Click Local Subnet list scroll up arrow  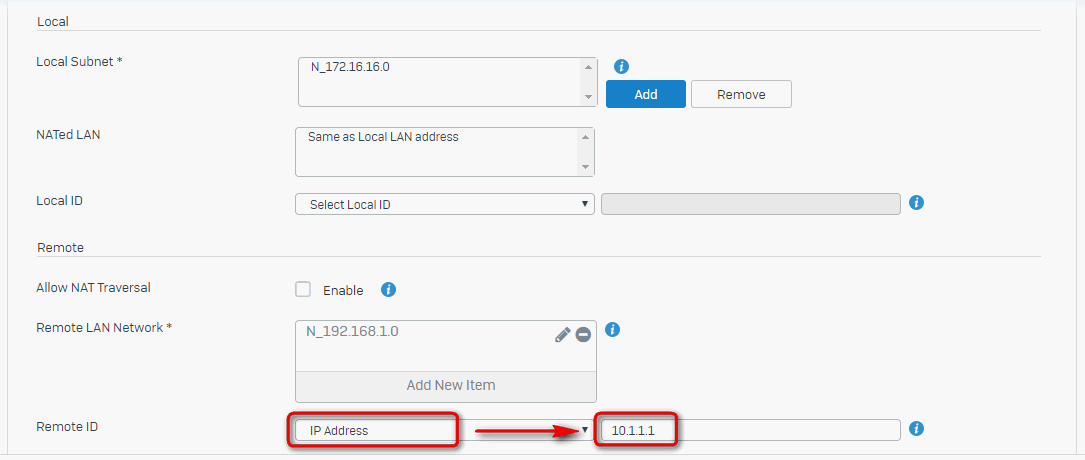click(588, 67)
